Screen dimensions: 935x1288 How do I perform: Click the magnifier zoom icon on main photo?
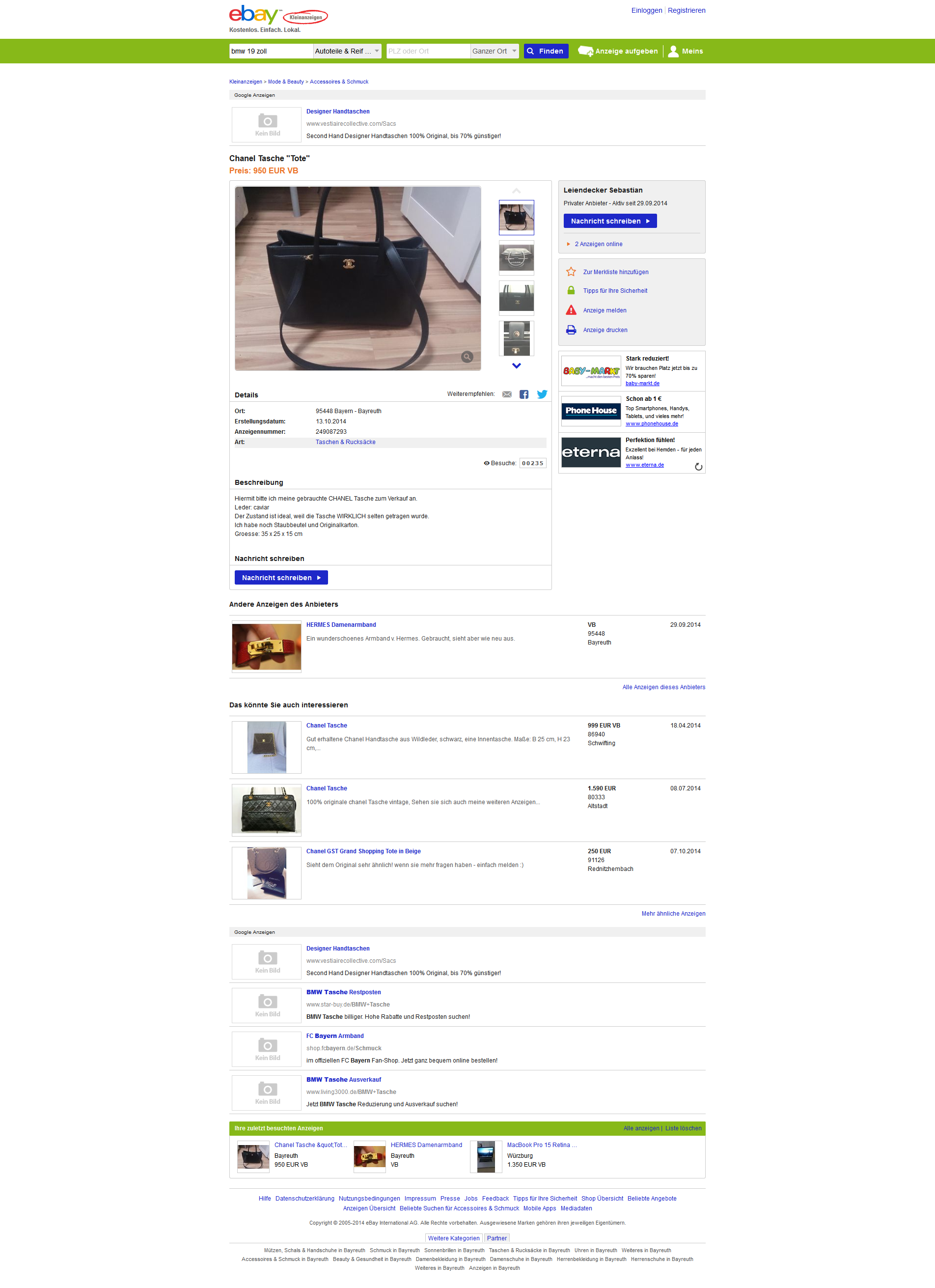tap(467, 357)
